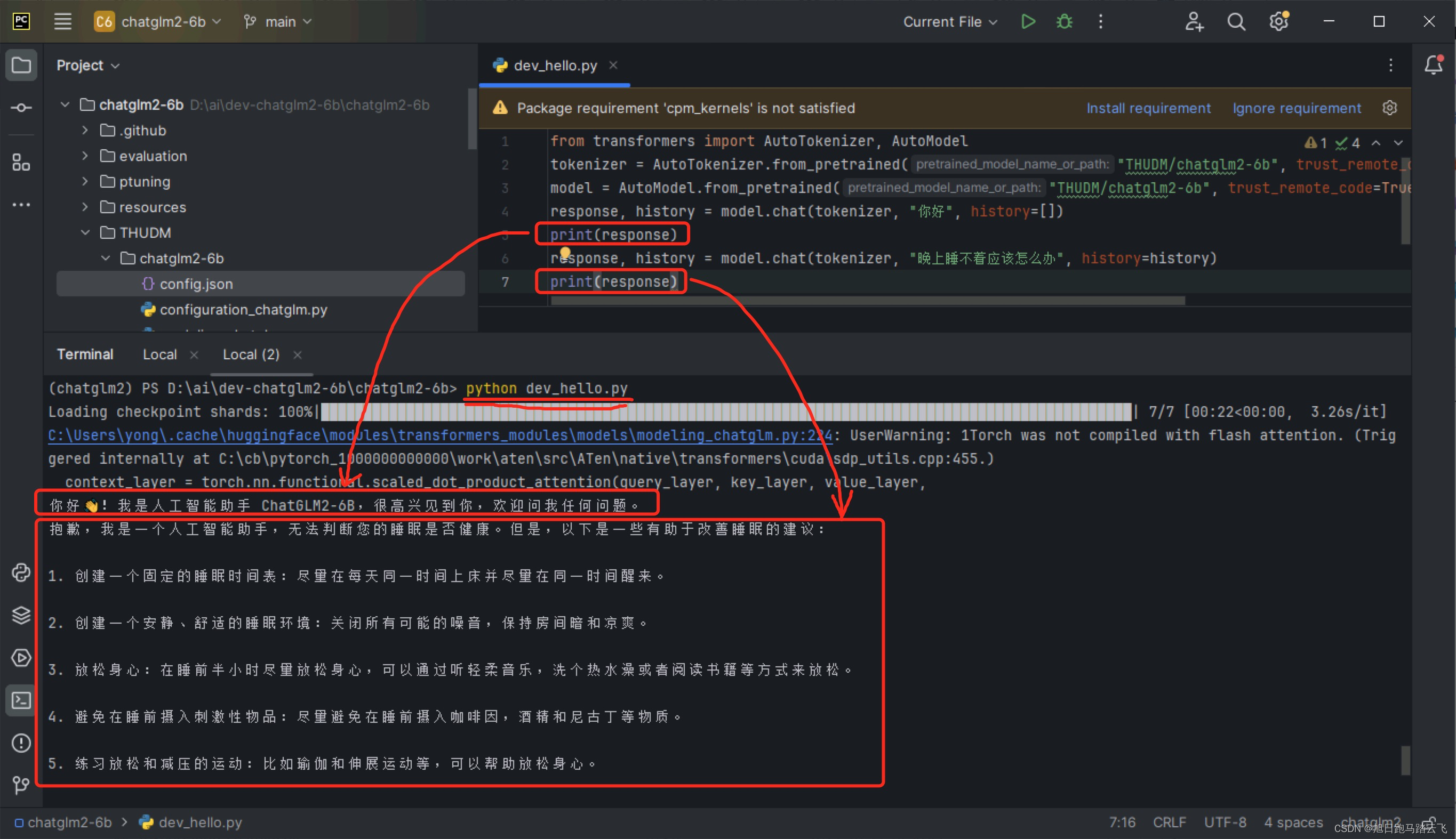Place cursor on line 5 print(response)
The width and height of the screenshot is (1456, 839).
(613, 235)
